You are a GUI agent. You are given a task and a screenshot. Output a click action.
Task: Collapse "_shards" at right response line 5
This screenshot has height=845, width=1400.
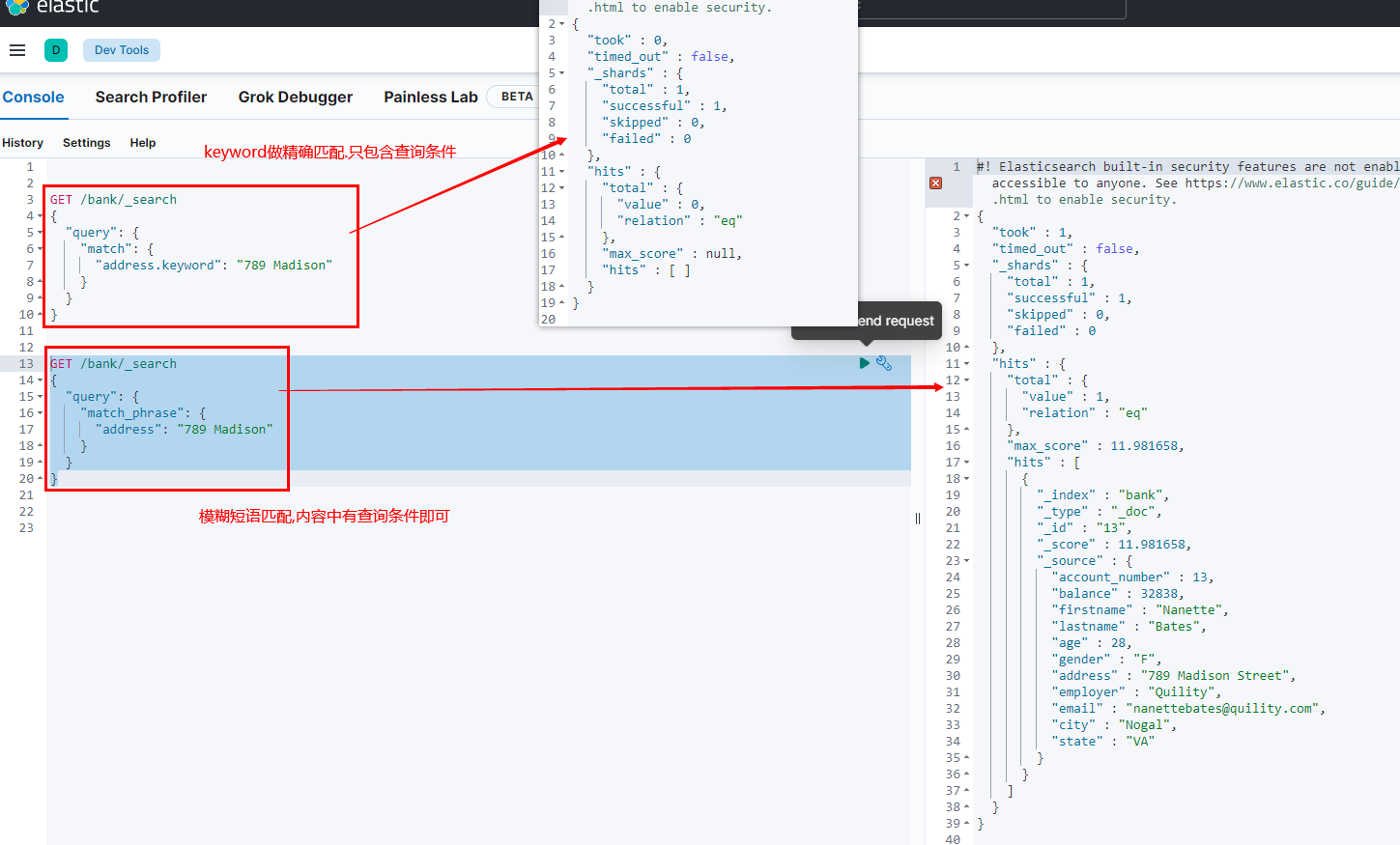[967, 266]
